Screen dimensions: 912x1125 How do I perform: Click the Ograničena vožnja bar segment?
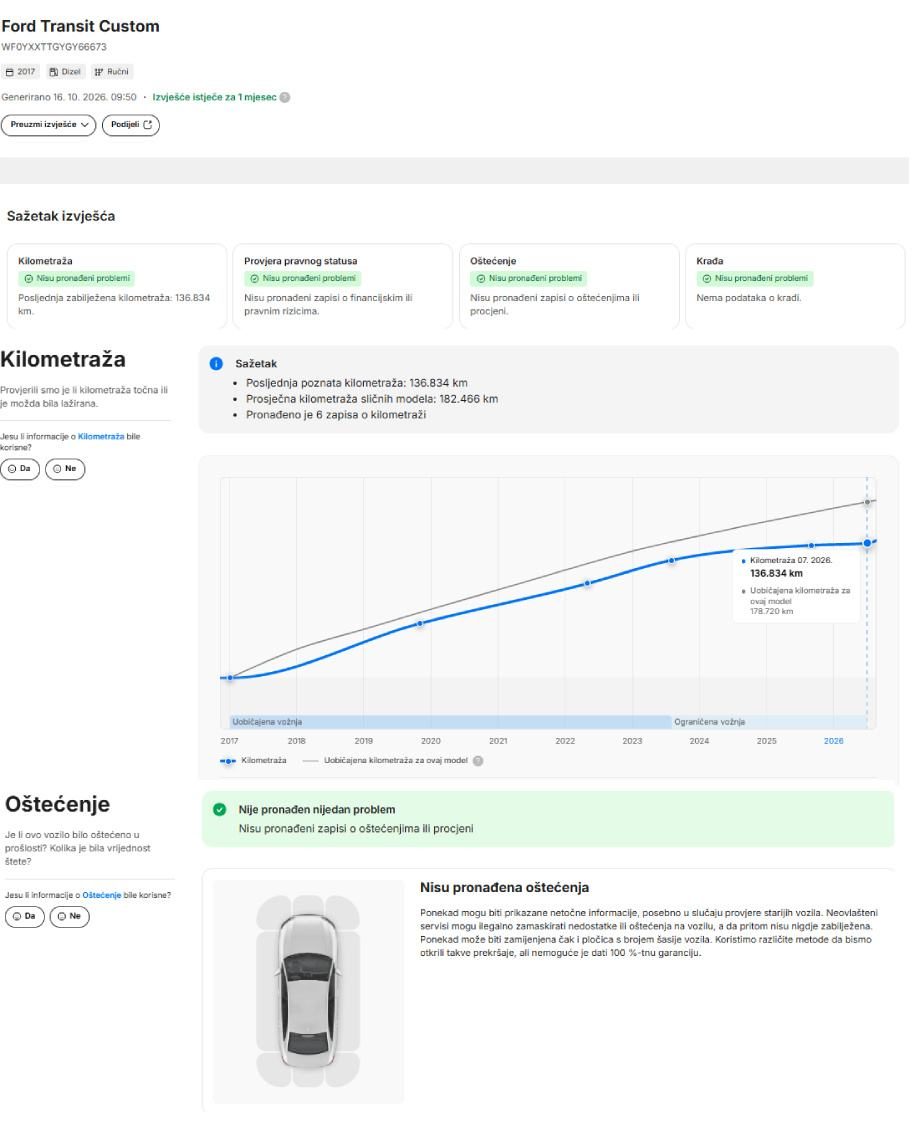click(x=769, y=722)
